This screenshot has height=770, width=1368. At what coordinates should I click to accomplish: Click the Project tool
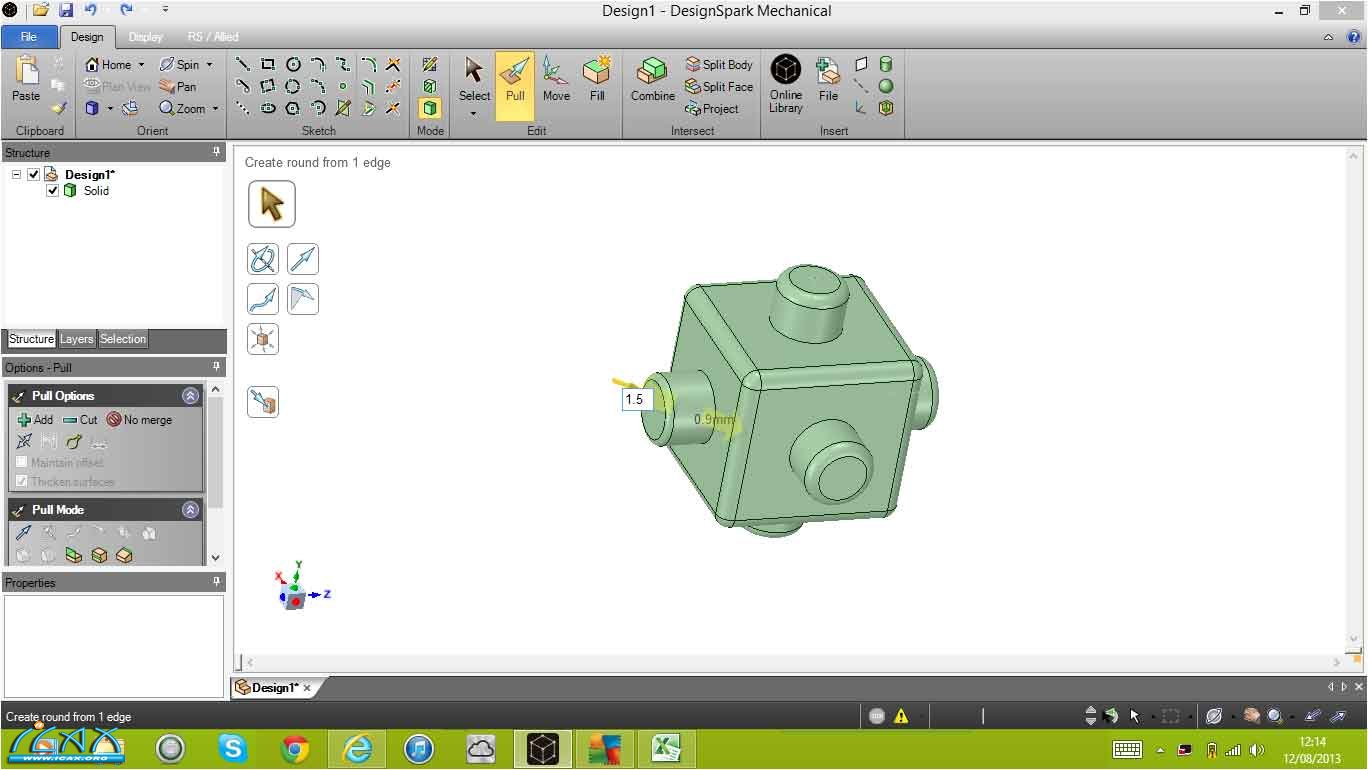pyautogui.click(x=712, y=109)
